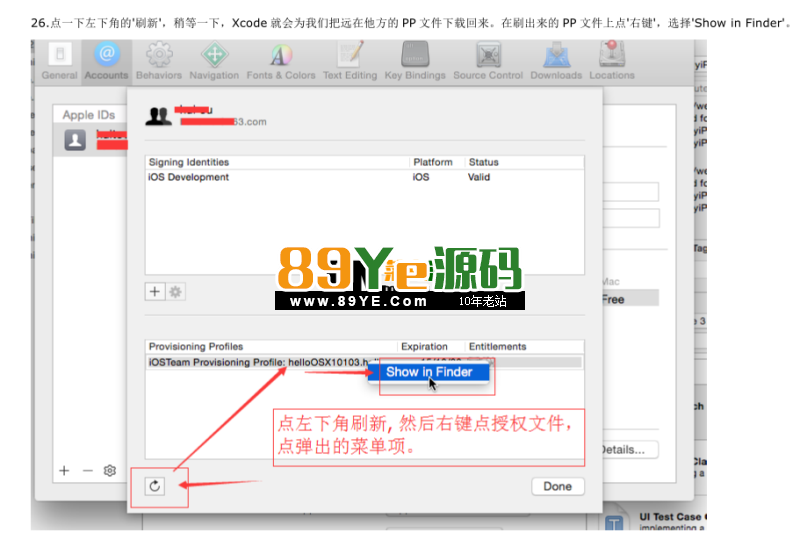Open the Locations preferences tab
Image resolution: width=800 pixels, height=554 pixels.
tap(612, 62)
